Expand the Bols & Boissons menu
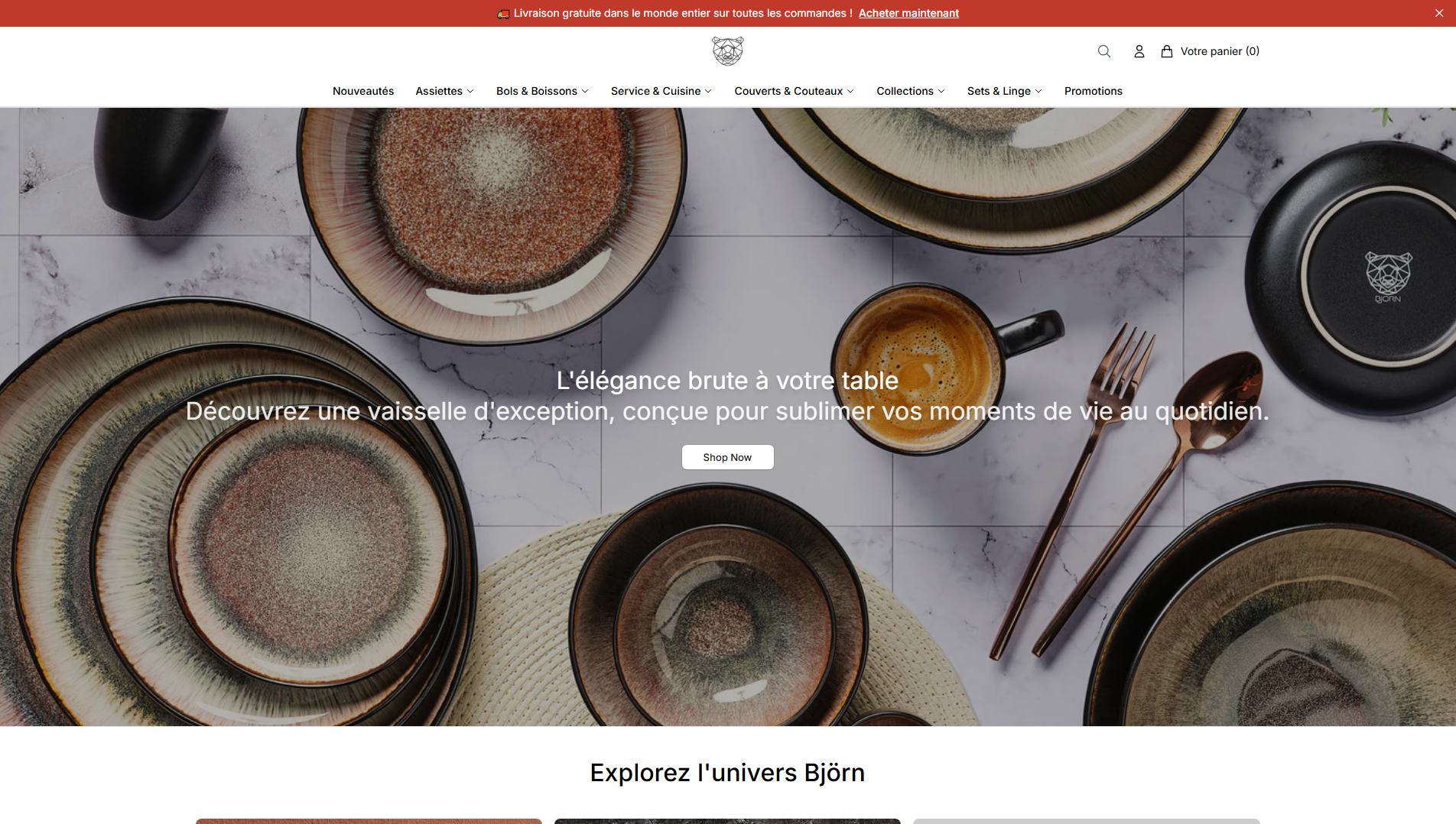This screenshot has height=824, width=1456. 542,91
